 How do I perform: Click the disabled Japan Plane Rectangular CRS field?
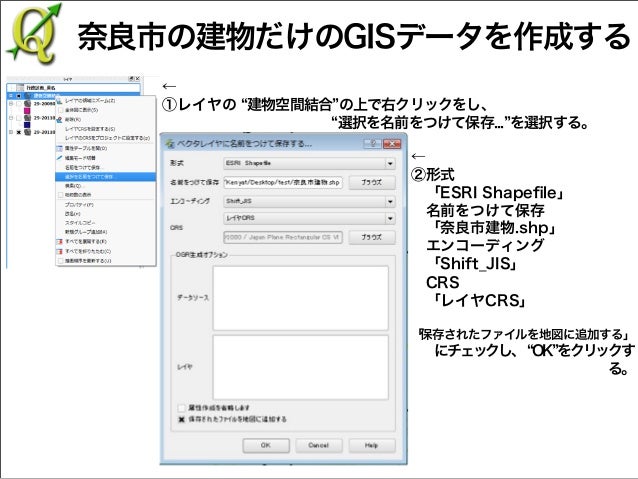pyautogui.click(x=283, y=237)
